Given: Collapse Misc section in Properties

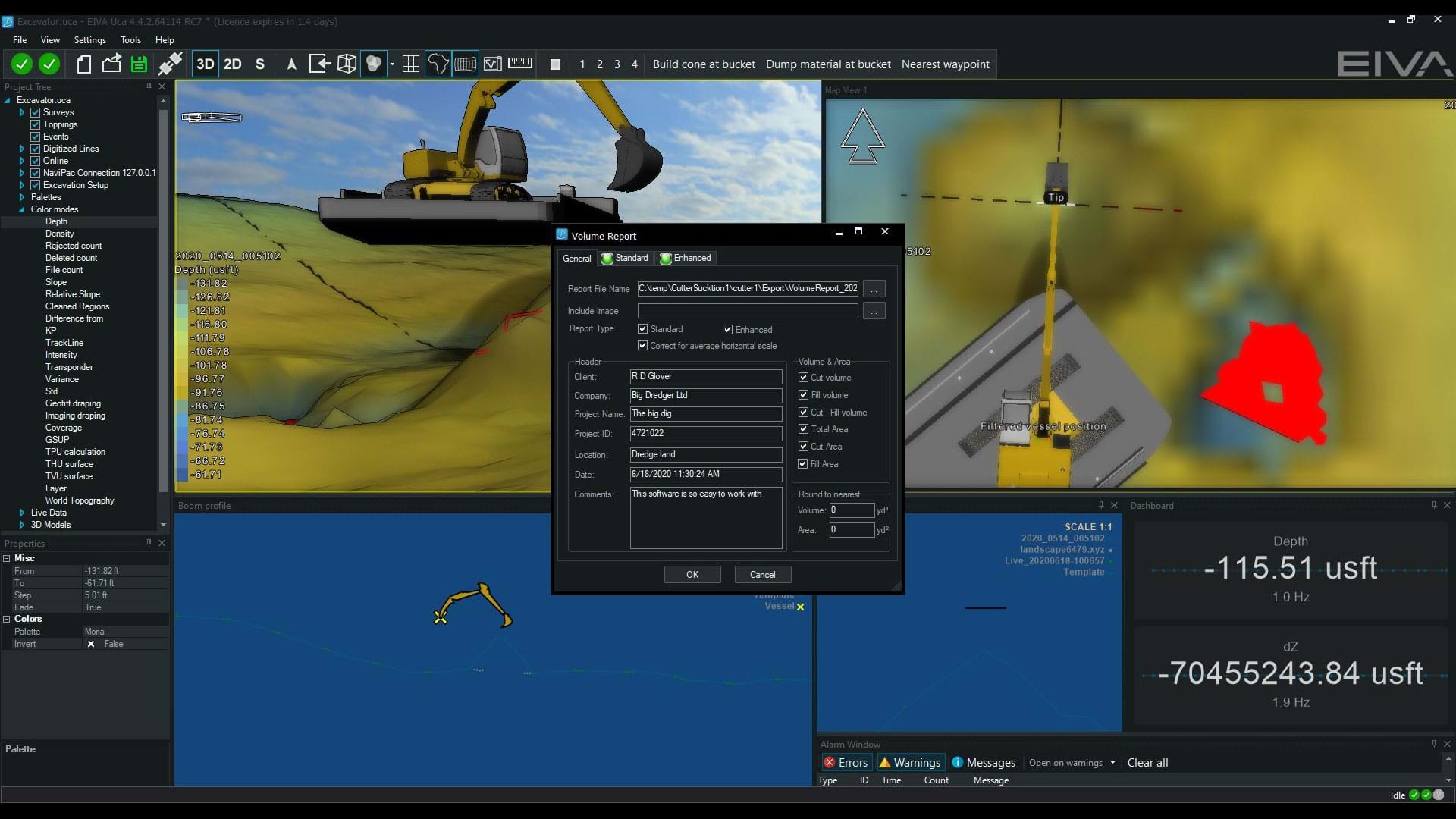Looking at the screenshot, I should [7, 558].
